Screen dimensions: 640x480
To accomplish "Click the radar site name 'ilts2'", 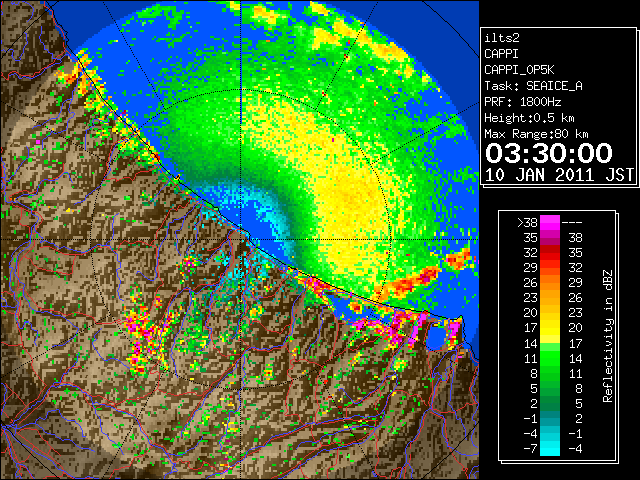I will 502,38.
